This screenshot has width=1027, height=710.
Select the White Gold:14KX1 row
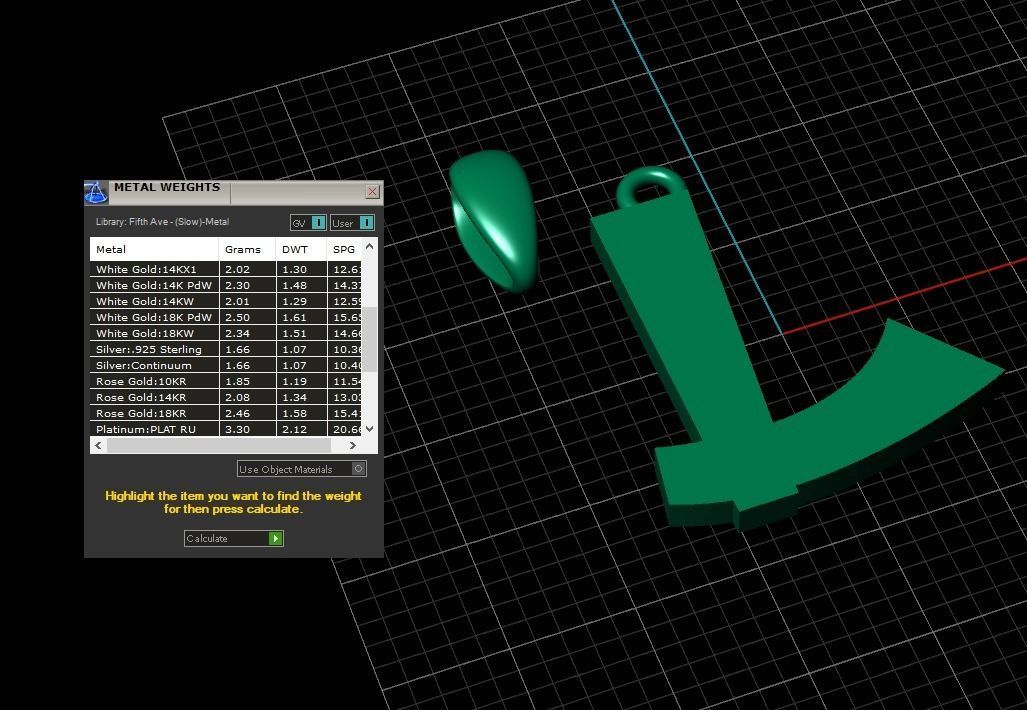point(226,269)
